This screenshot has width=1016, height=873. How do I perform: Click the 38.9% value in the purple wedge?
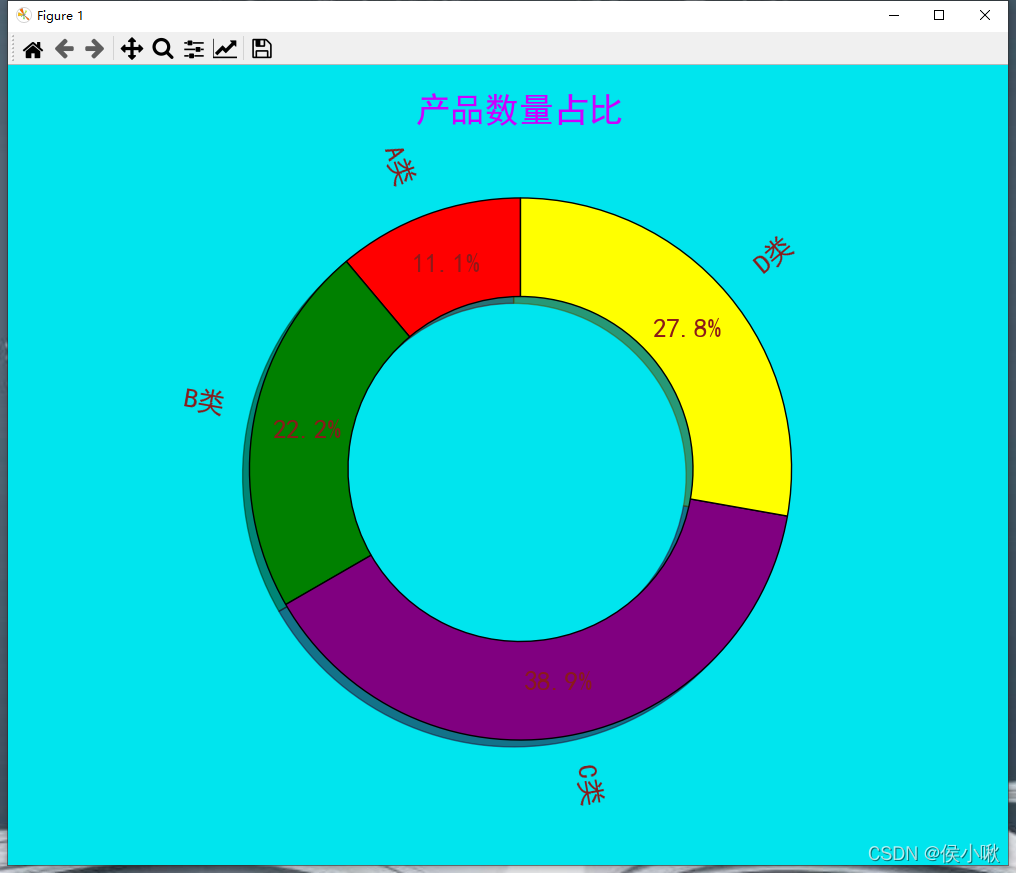[x=558, y=681]
